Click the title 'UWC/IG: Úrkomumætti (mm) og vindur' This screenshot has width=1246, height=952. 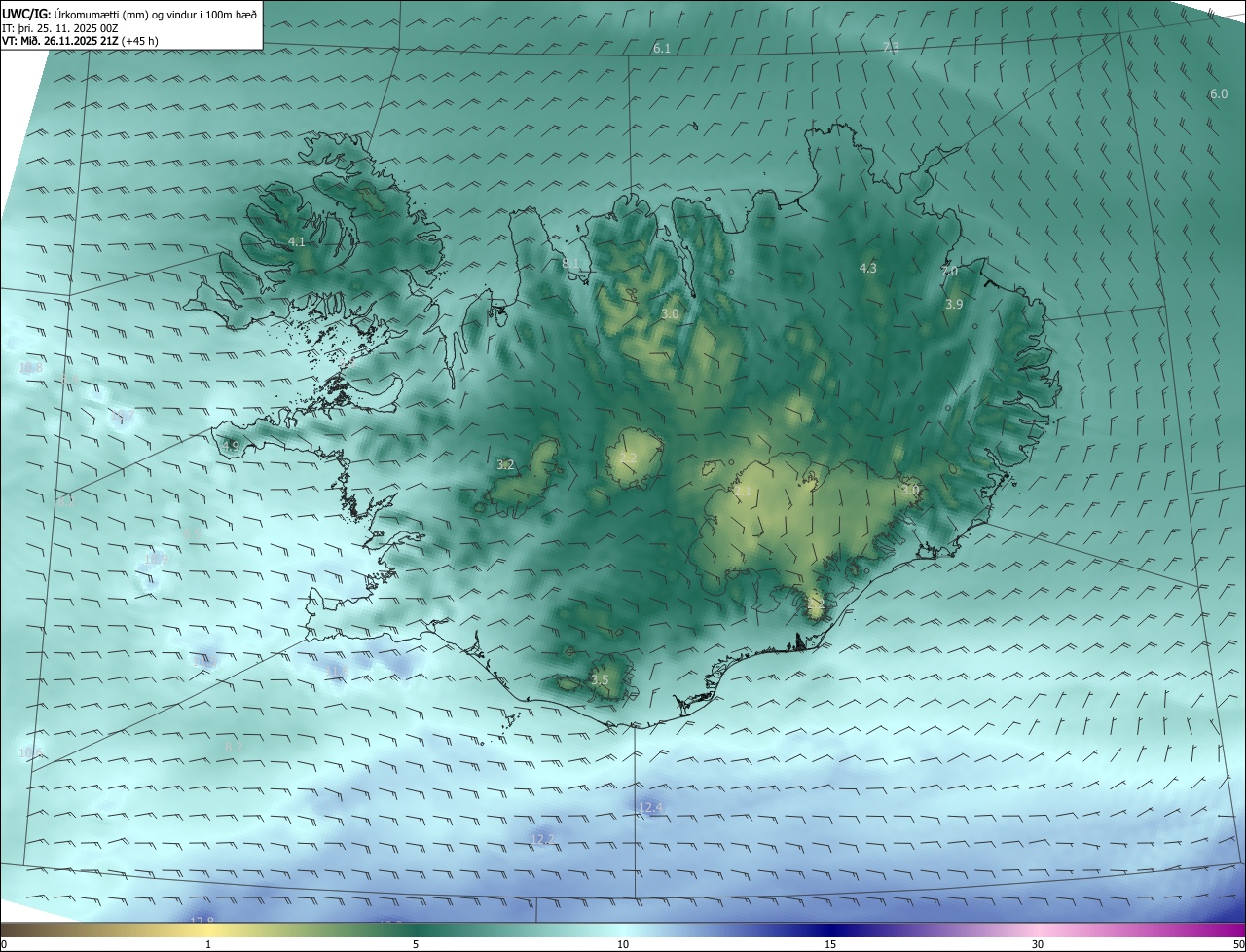(x=129, y=15)
